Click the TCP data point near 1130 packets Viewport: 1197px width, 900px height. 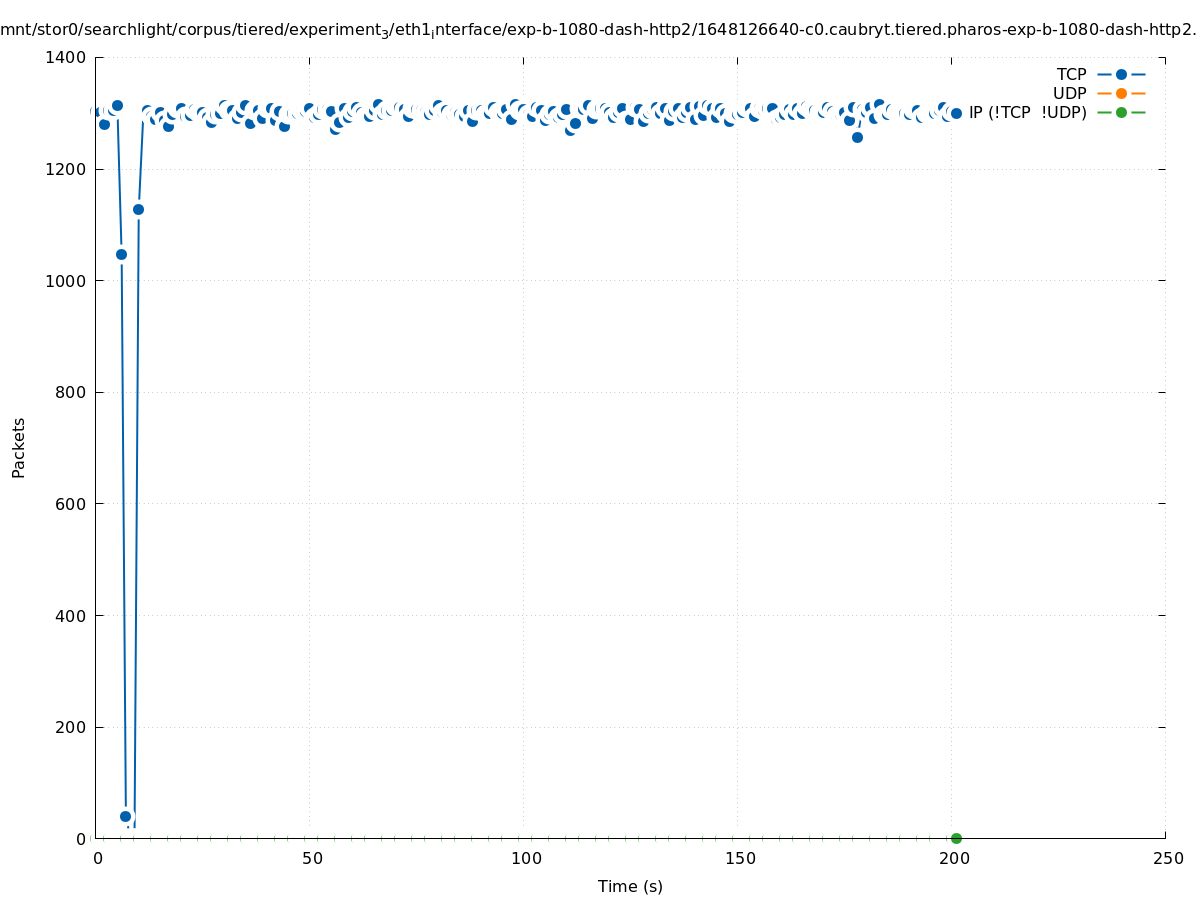(x=138, y=209)
